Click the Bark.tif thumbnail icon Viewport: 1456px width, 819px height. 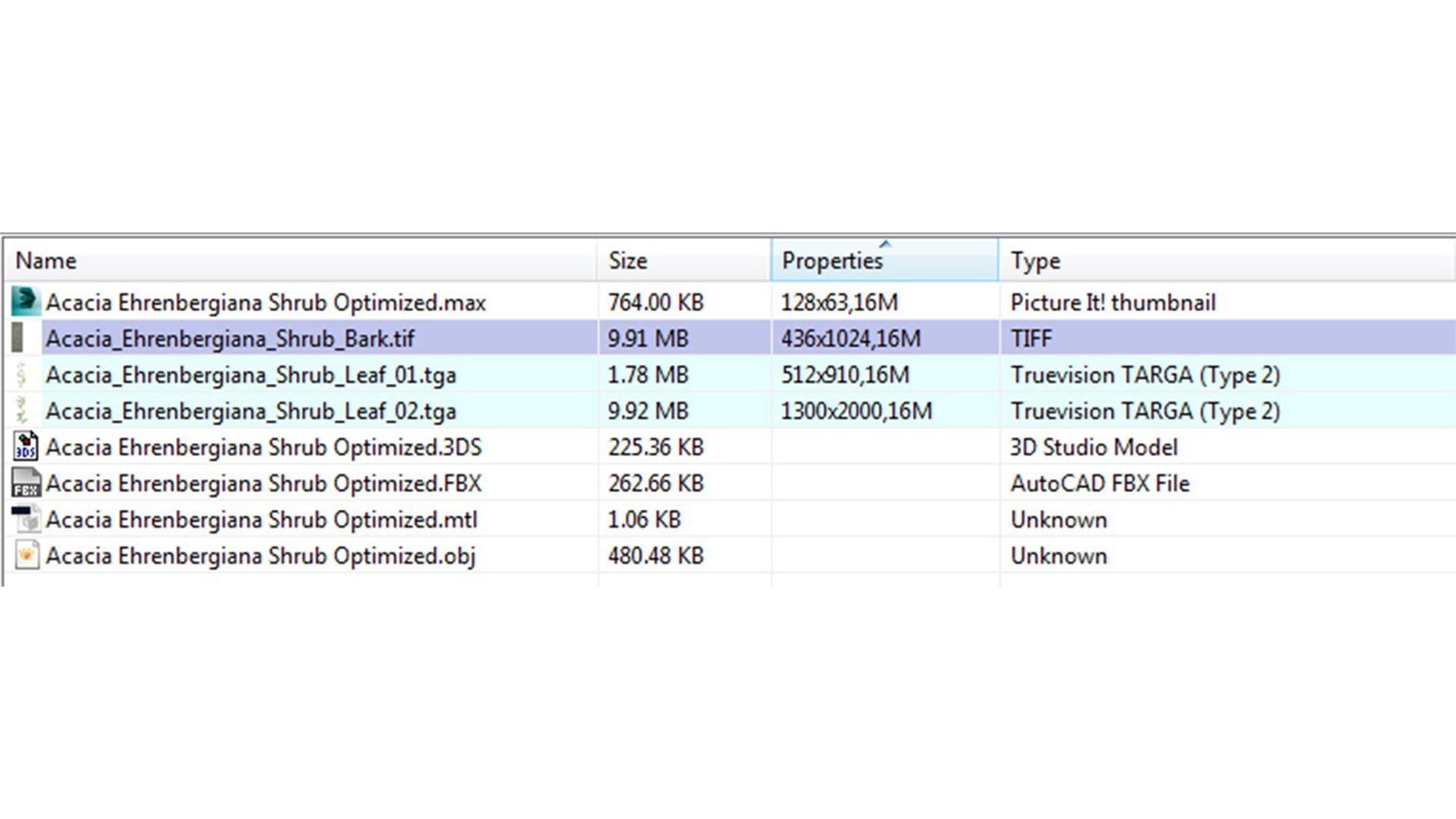(x=17, y=338)
